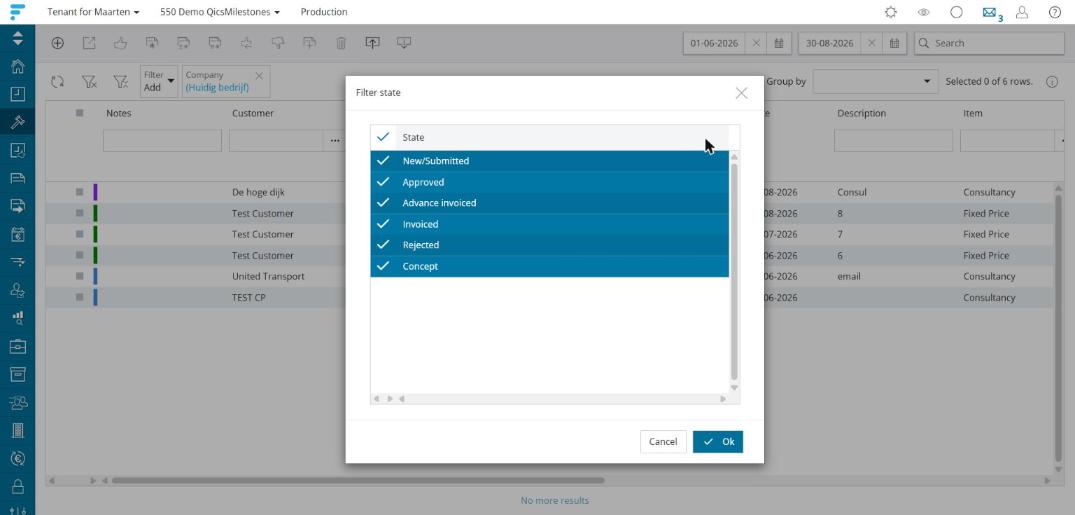
Task: Open the Customer filter ellipsis button
Action: point(335,141)
